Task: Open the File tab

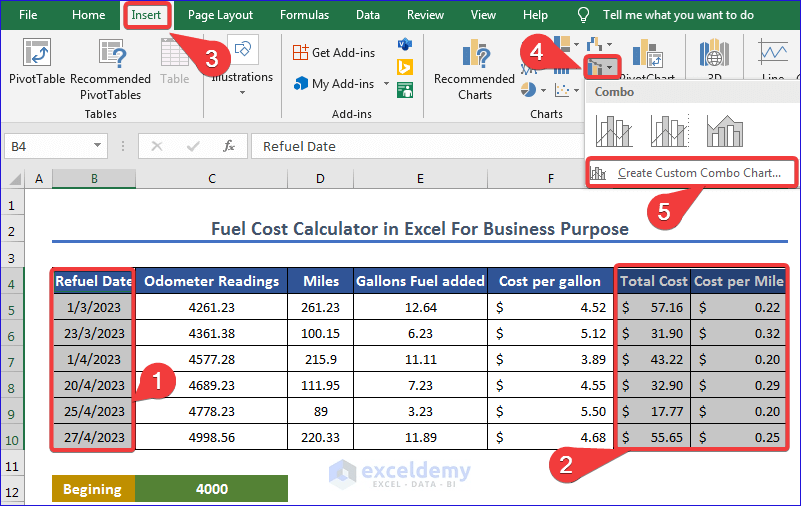Action: tap(28, 15)
